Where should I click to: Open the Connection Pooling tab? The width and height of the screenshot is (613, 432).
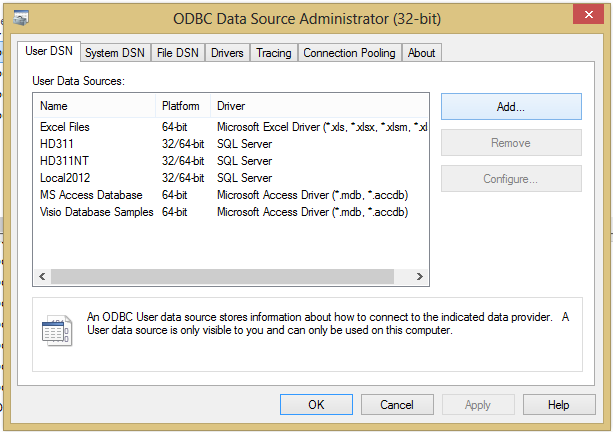coord(349,53)
